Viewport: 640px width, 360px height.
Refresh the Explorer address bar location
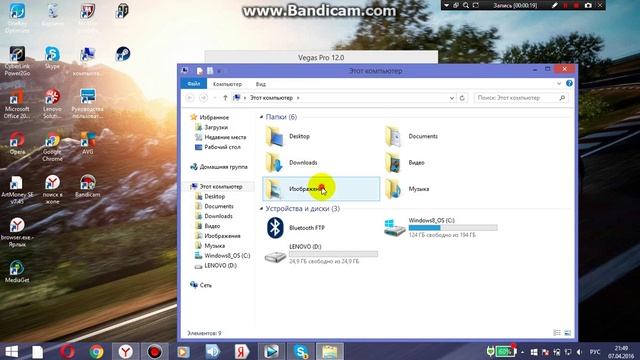tap(462, 98)
